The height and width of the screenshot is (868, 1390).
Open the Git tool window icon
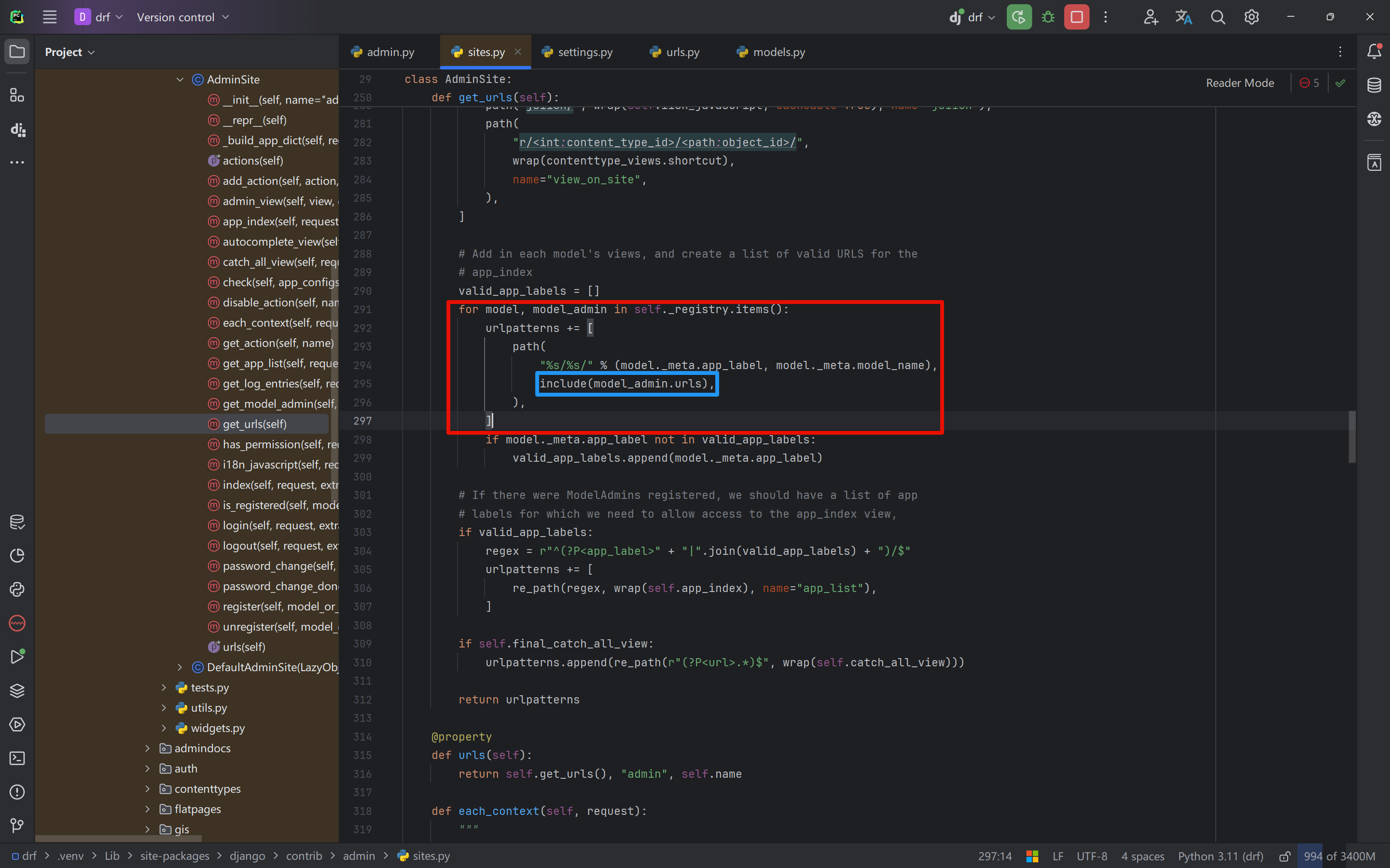[17, 826]
